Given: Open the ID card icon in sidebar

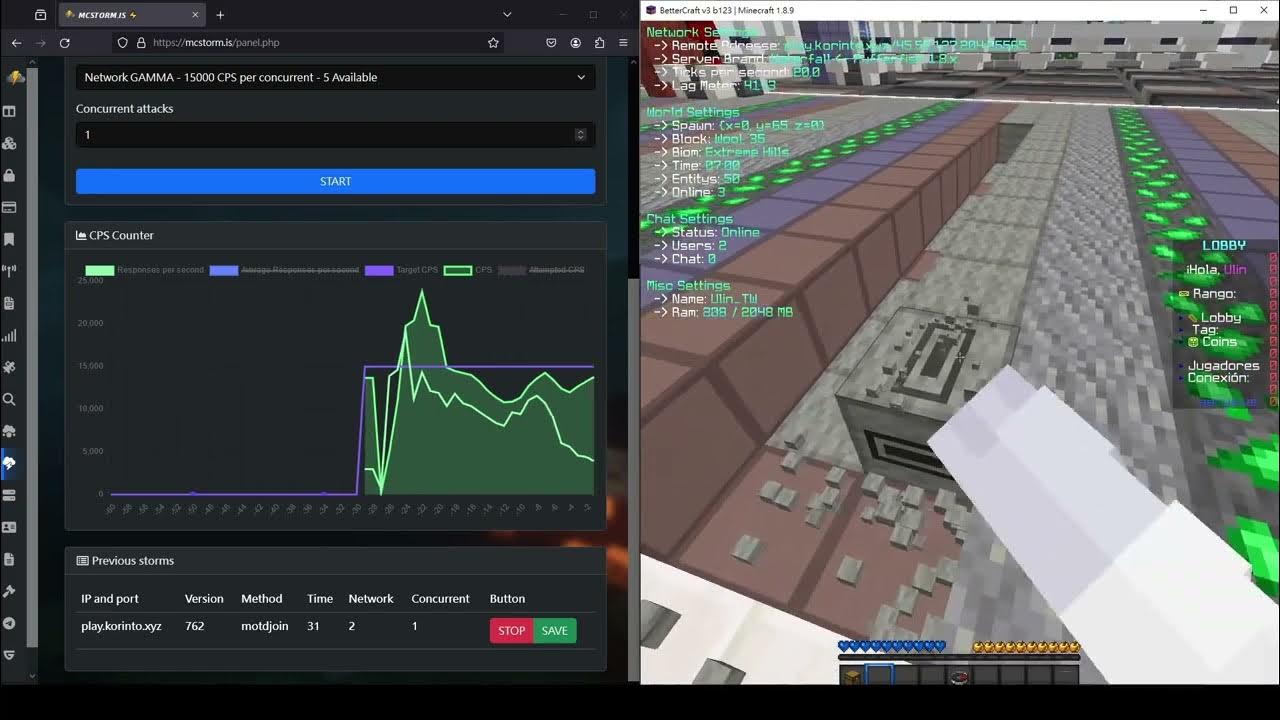Looking at the screenshot, I should 9,527.
